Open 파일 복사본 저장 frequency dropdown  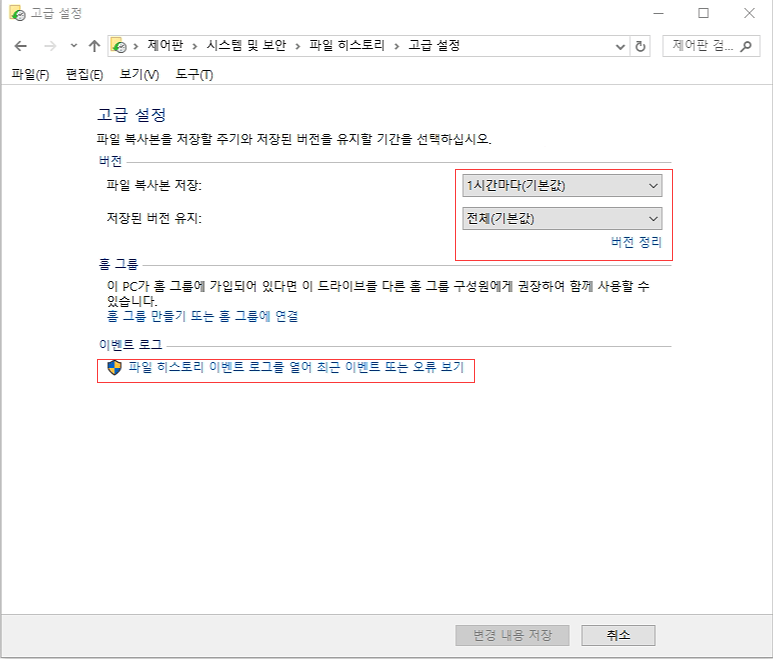(562, 186)
